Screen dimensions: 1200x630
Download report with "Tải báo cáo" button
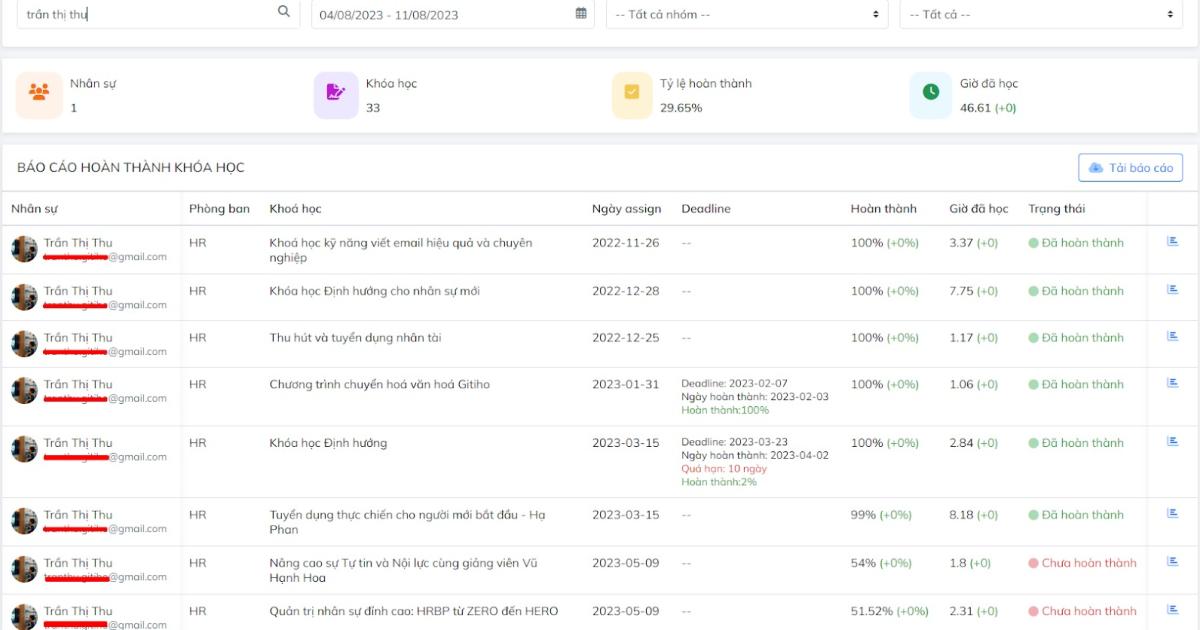(1130, 168)
